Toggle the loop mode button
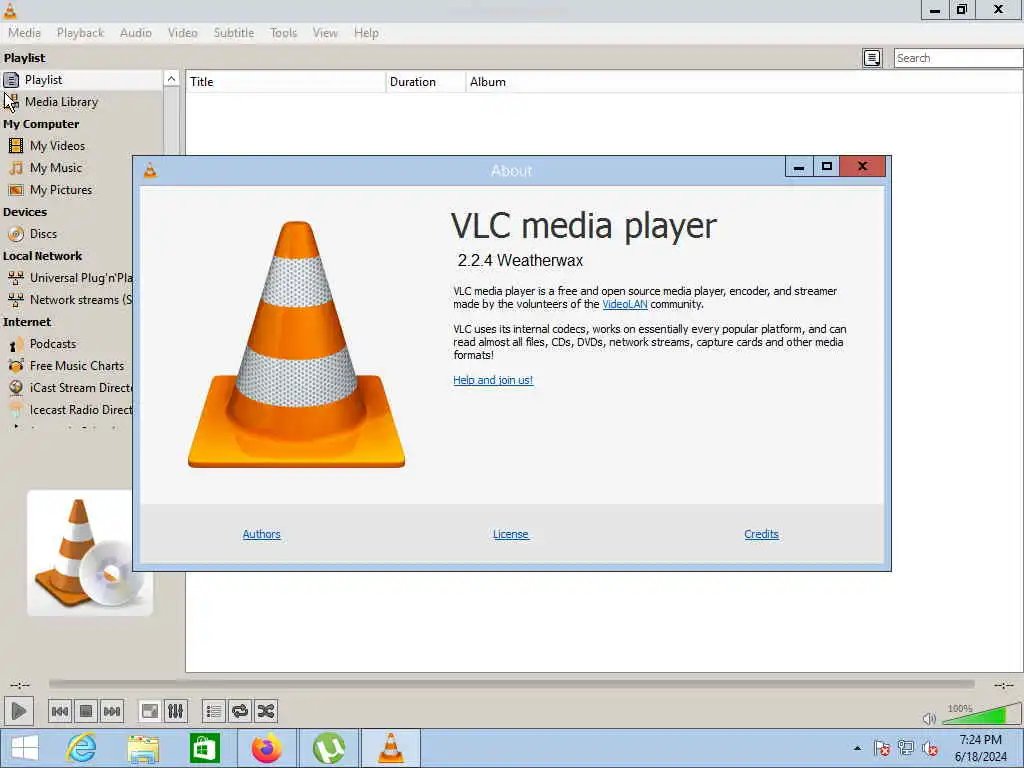The width and height of the screenshot is (1024, 768). pos(240,711)
